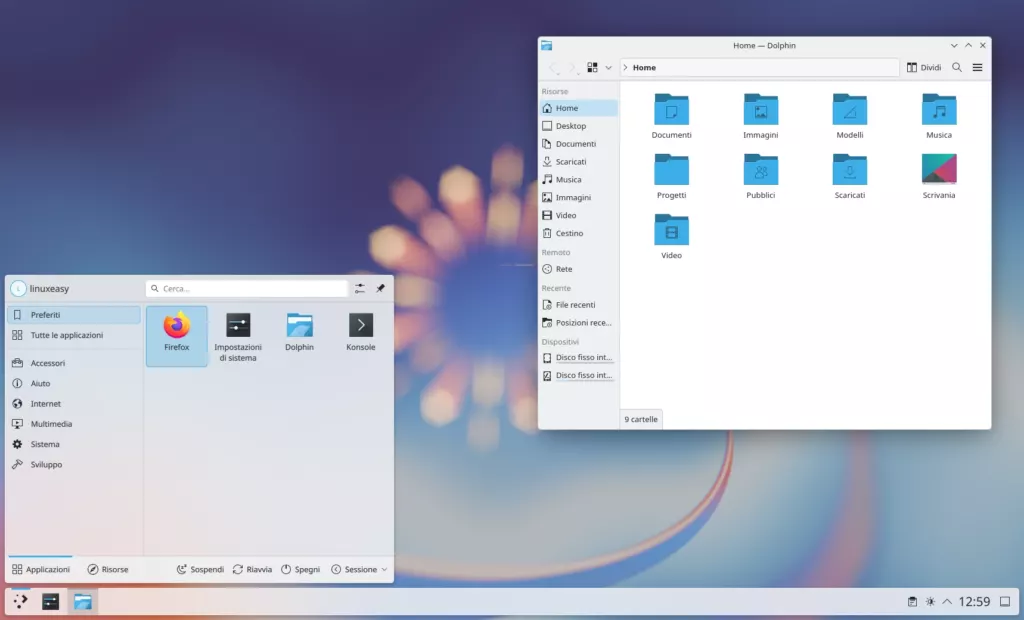Select Tutte le applicazioni category
The height and width of the screenshot is (620, 1024).
(74, 334)
